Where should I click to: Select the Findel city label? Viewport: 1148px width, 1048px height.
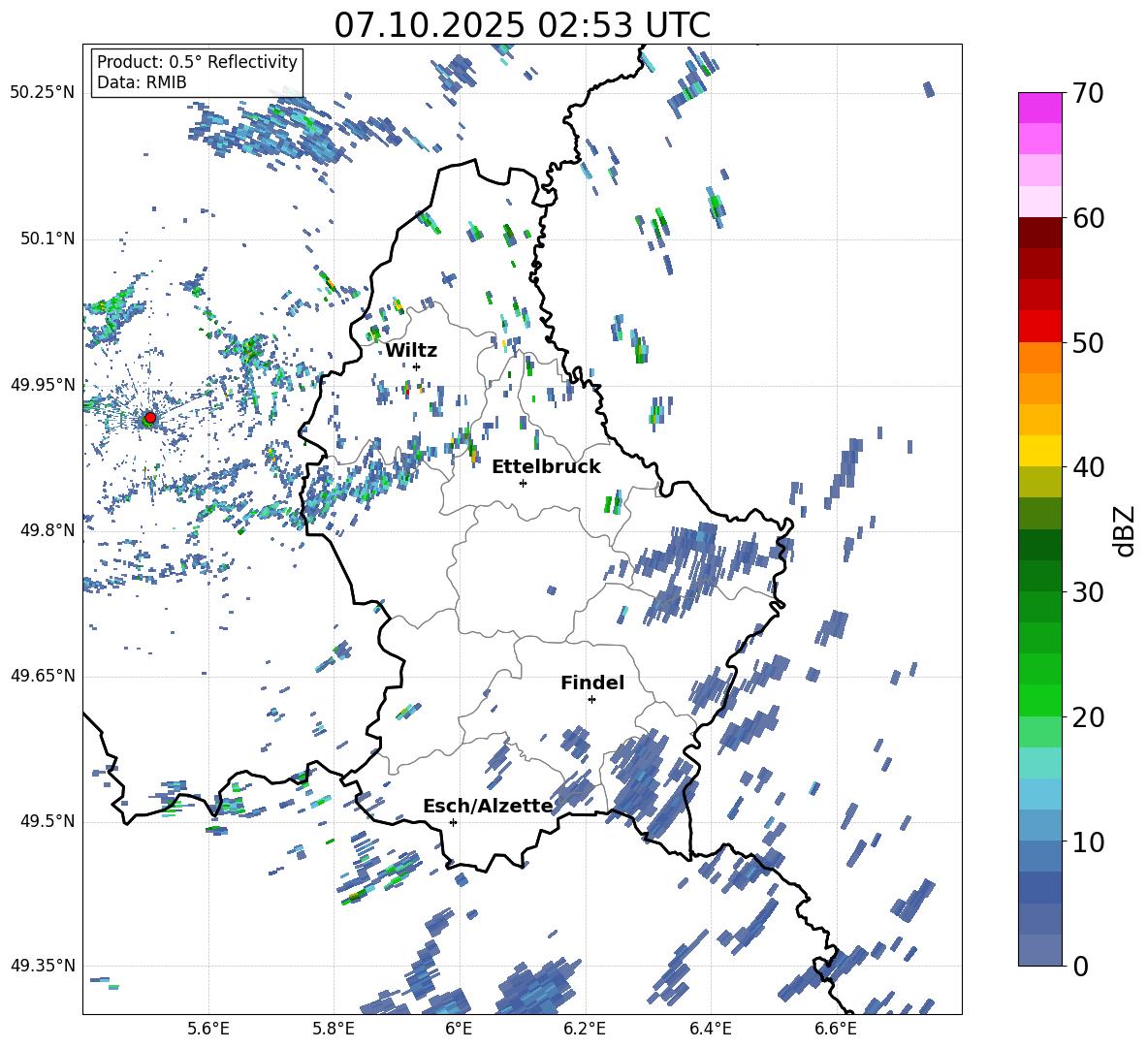(592, 683)
